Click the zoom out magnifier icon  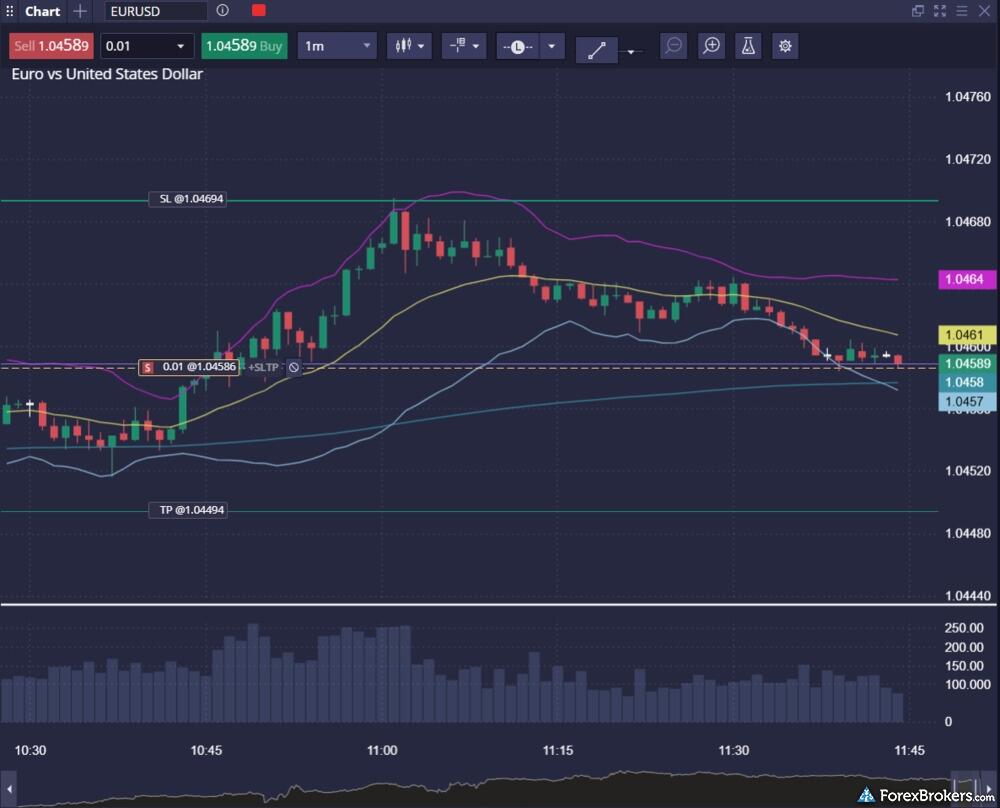(x=674, y=46)
